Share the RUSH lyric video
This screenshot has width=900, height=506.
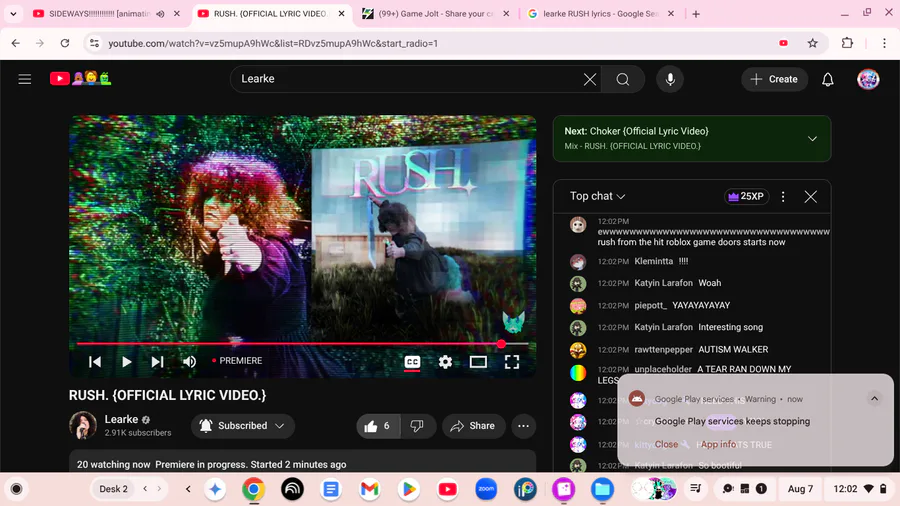point(473,426)
